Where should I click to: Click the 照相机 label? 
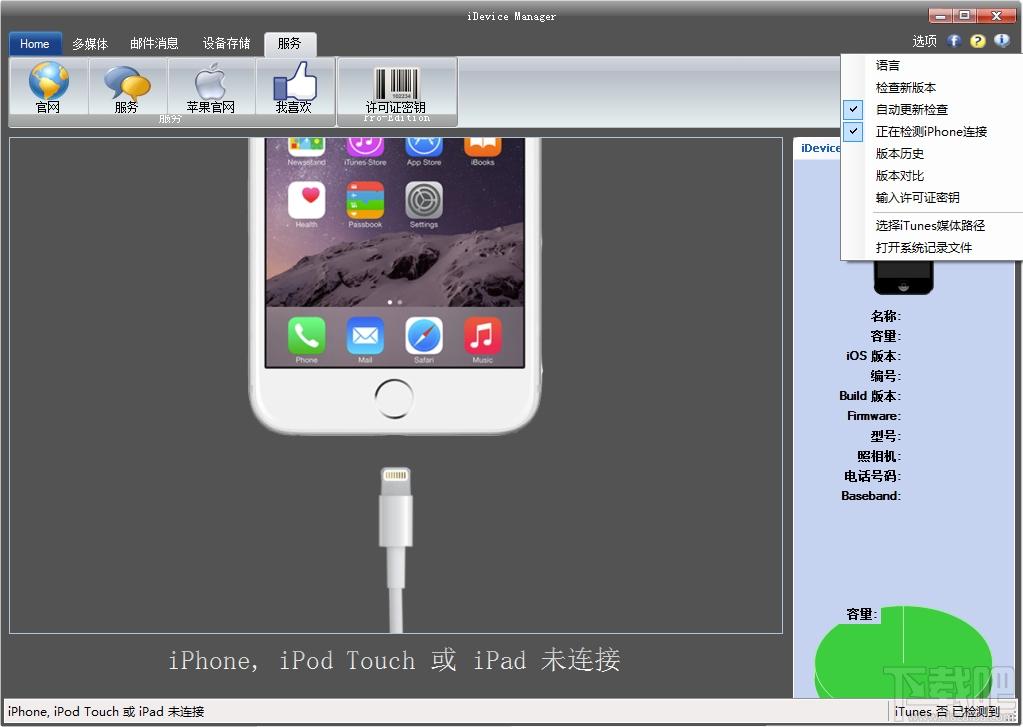point(879,456)
